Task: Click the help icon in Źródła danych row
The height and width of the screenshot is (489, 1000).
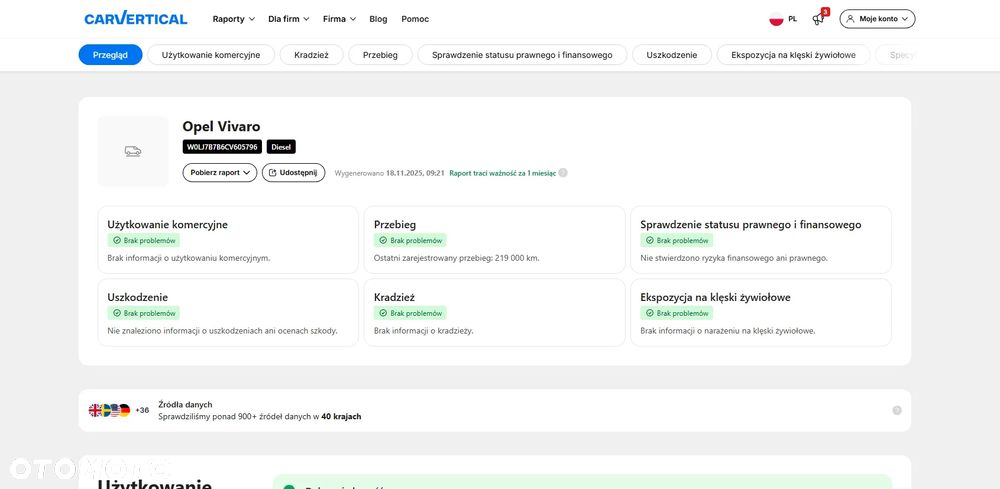Action: (x=897, y=411)
